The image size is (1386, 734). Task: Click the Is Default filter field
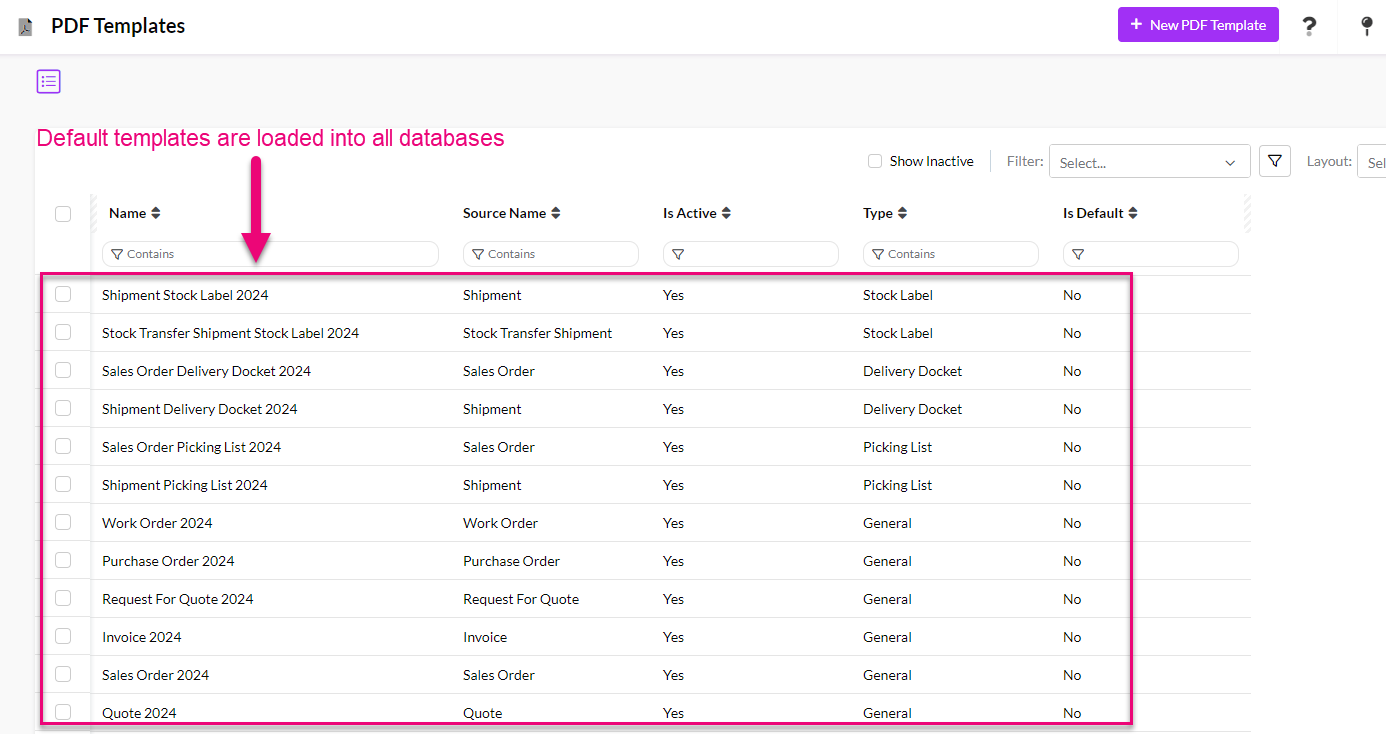pos(1150,254)
